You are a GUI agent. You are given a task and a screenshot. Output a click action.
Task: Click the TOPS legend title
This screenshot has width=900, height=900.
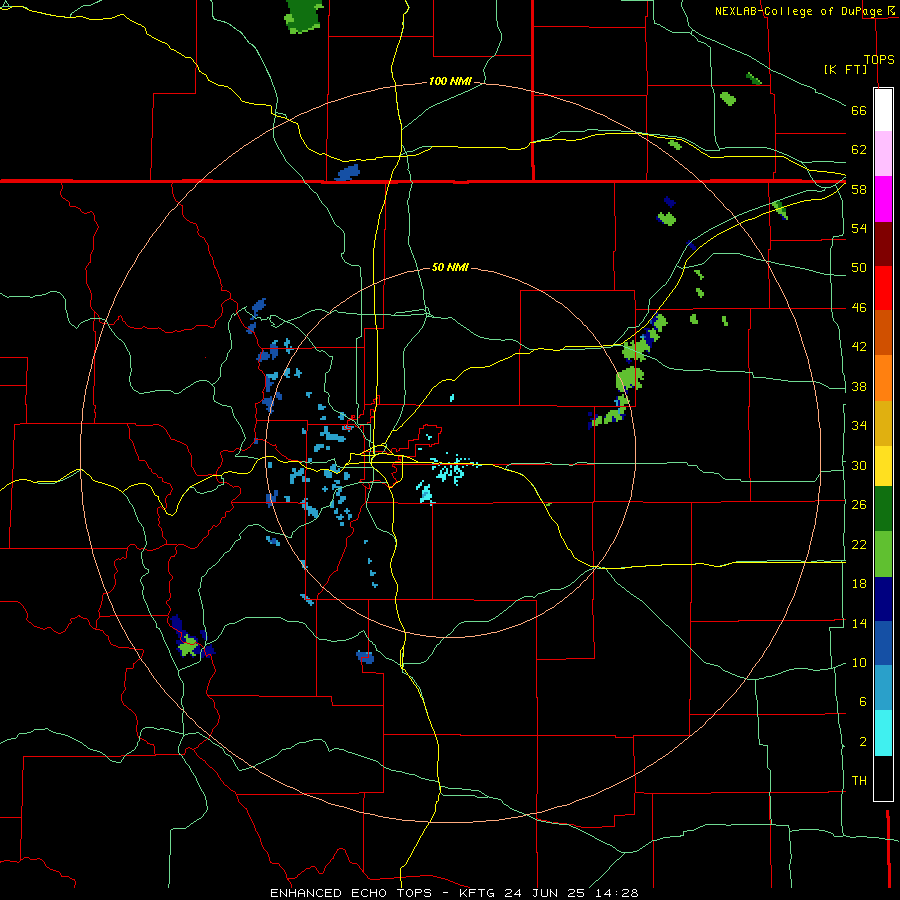[879, 59]
